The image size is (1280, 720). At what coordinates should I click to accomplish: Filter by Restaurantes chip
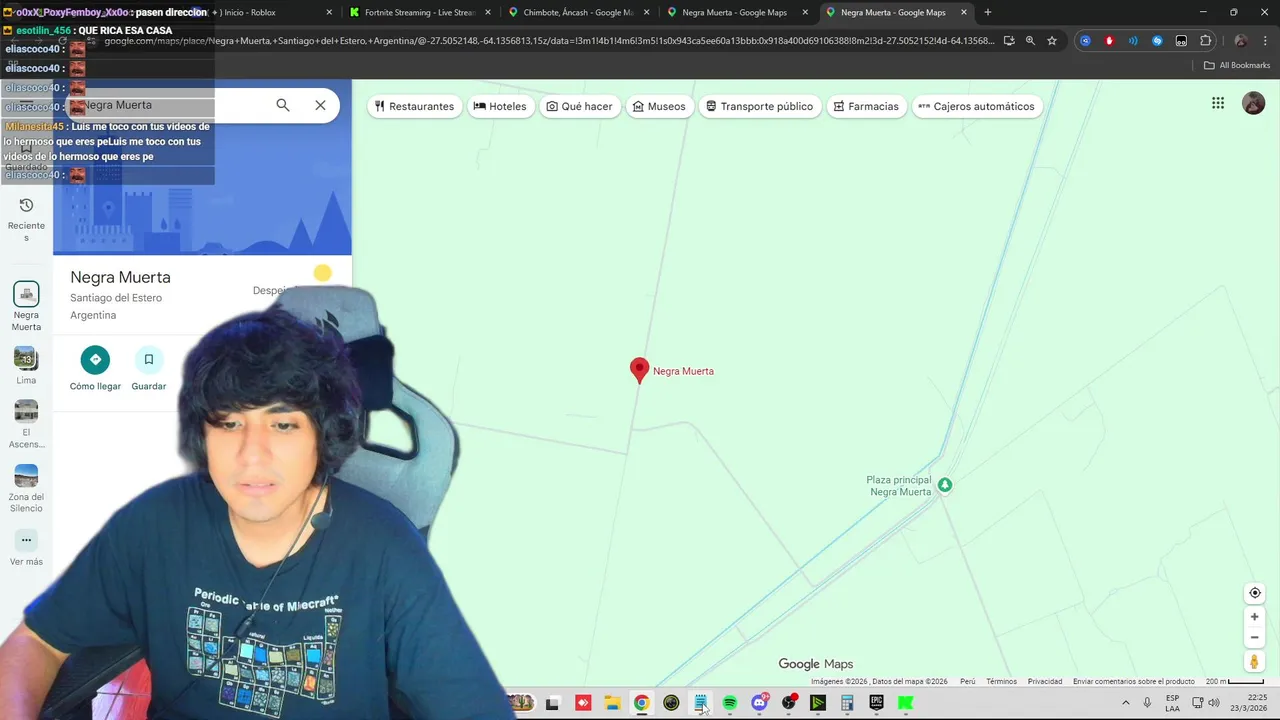coord(414,106)
